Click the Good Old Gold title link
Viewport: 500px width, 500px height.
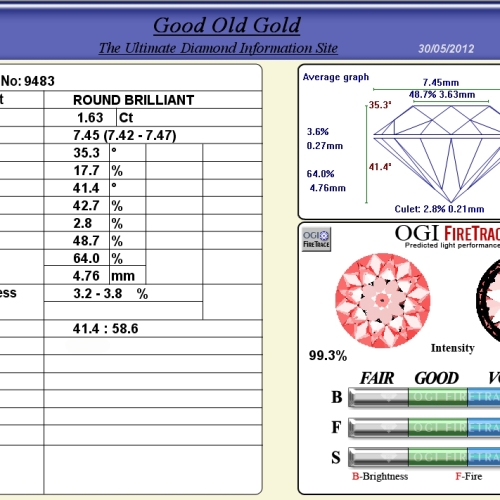click(227, 26)
